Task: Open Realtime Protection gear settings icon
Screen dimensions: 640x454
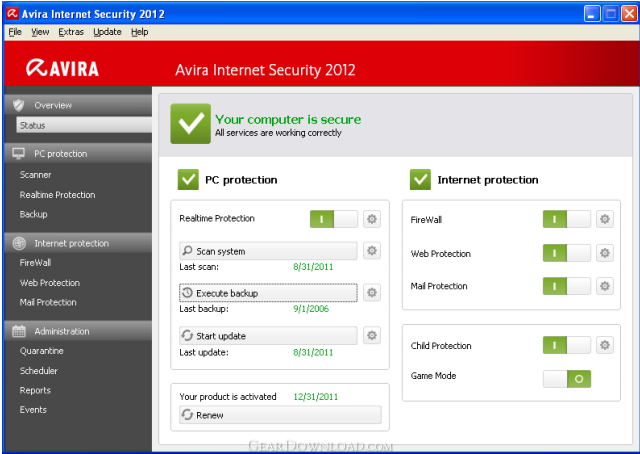Action: click(x=371, y=219)
